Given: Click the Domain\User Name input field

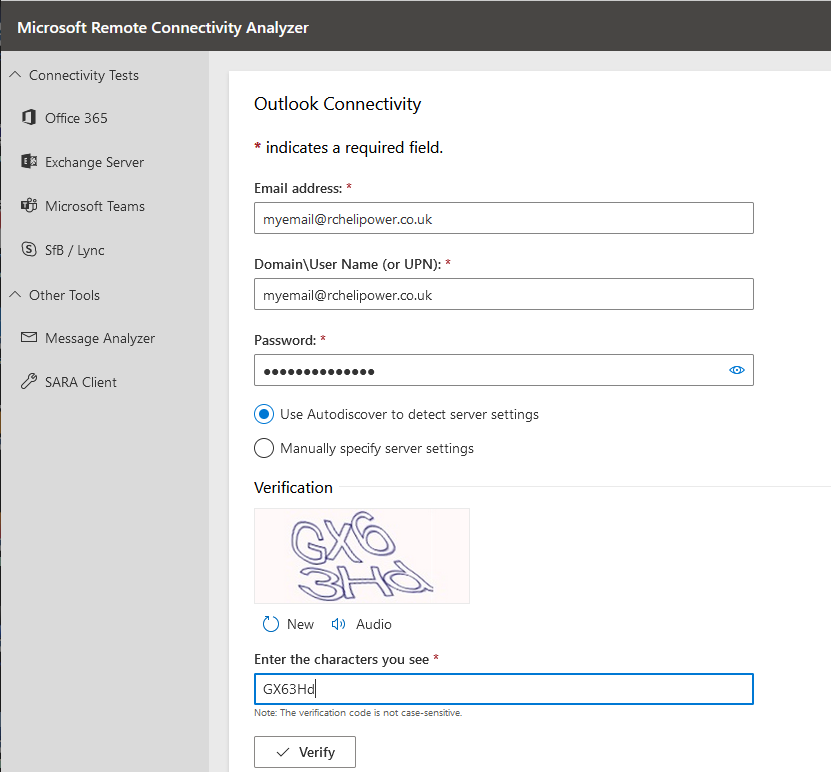Looking at the screenshot, I should (503, 294).
